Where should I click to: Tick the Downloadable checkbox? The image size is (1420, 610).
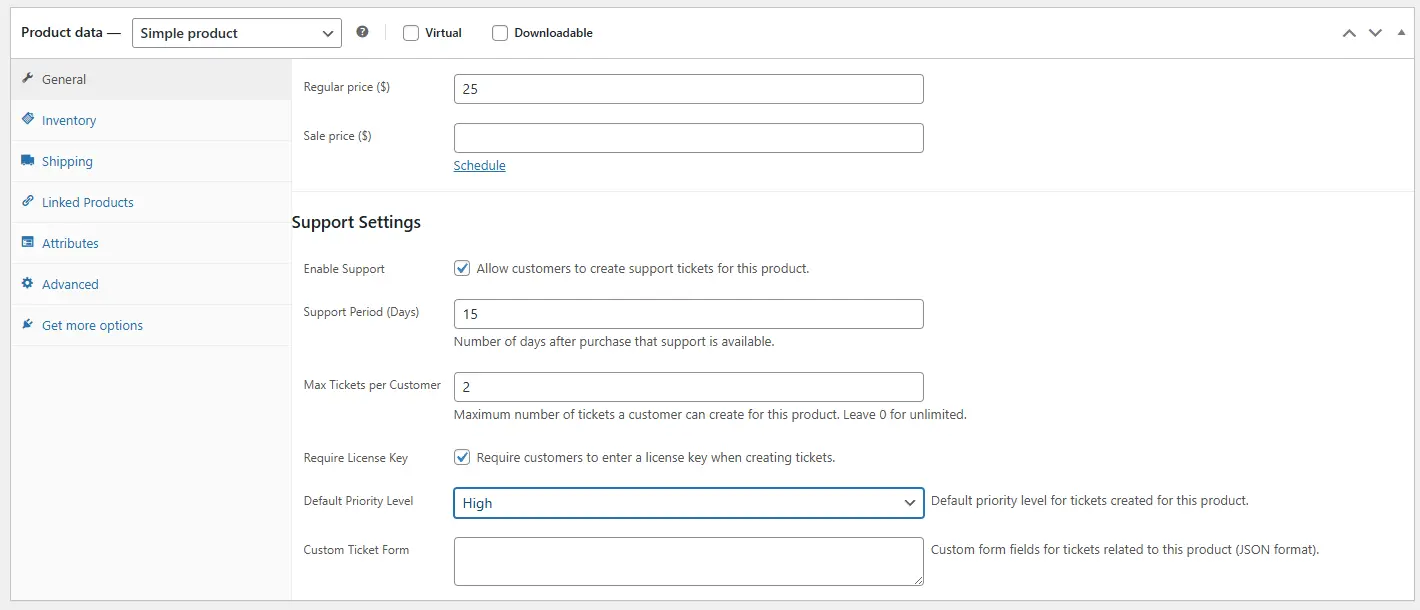pos(500,33)
